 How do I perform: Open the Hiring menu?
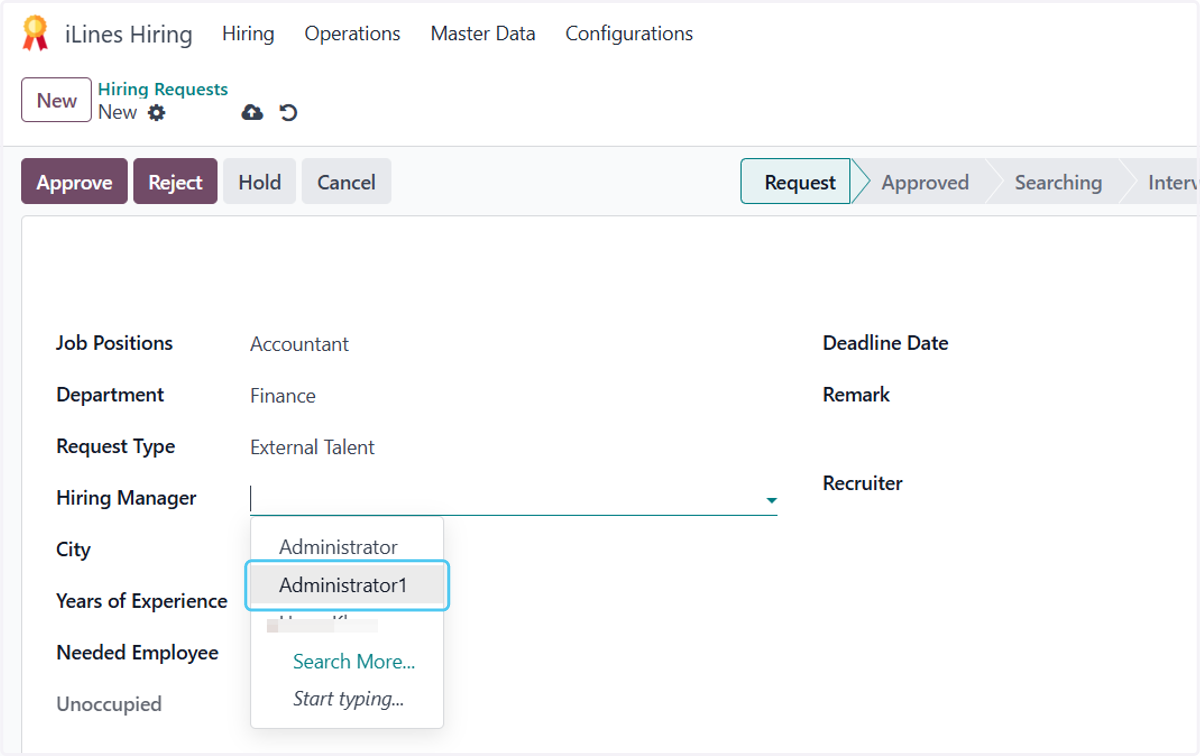pos(248,34)
